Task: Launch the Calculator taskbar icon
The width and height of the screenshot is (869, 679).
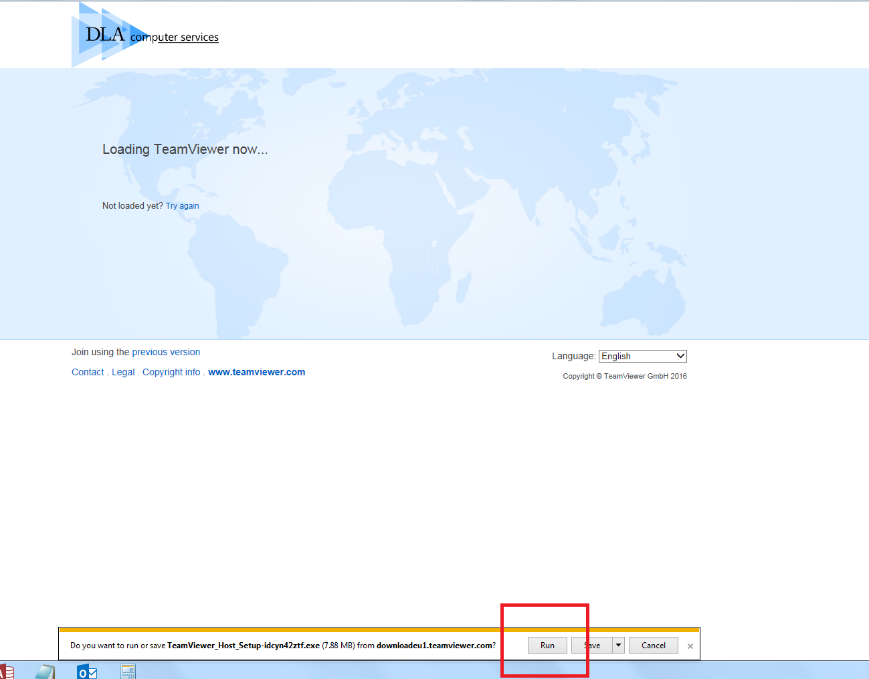Action: point(128,672)
